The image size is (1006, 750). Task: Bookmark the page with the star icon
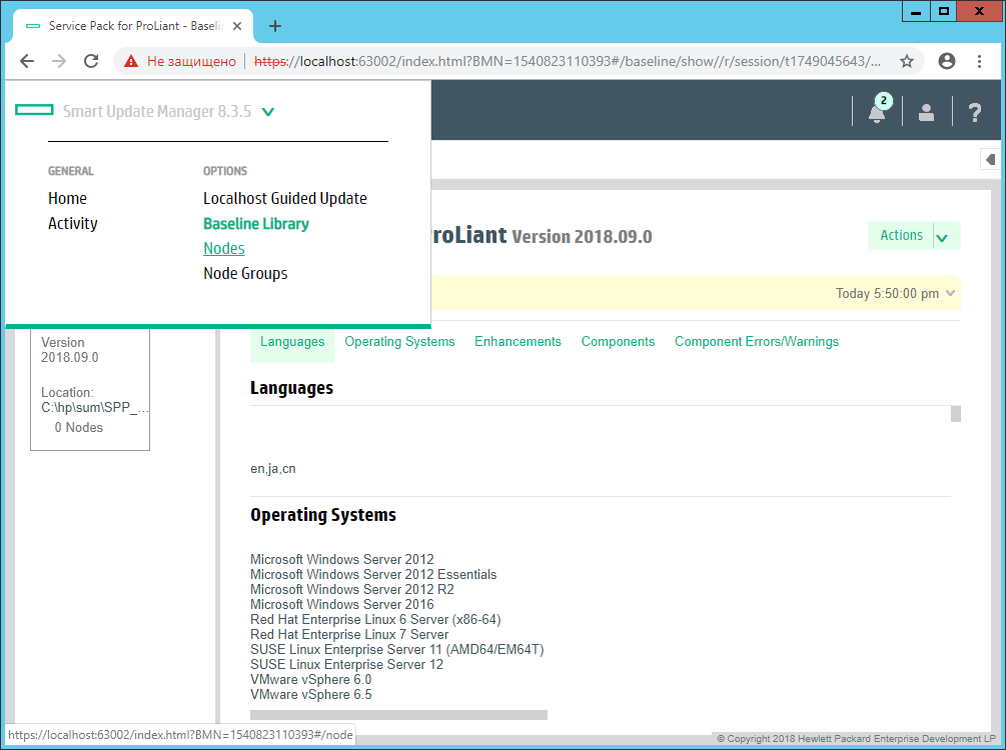click(907, 61)
